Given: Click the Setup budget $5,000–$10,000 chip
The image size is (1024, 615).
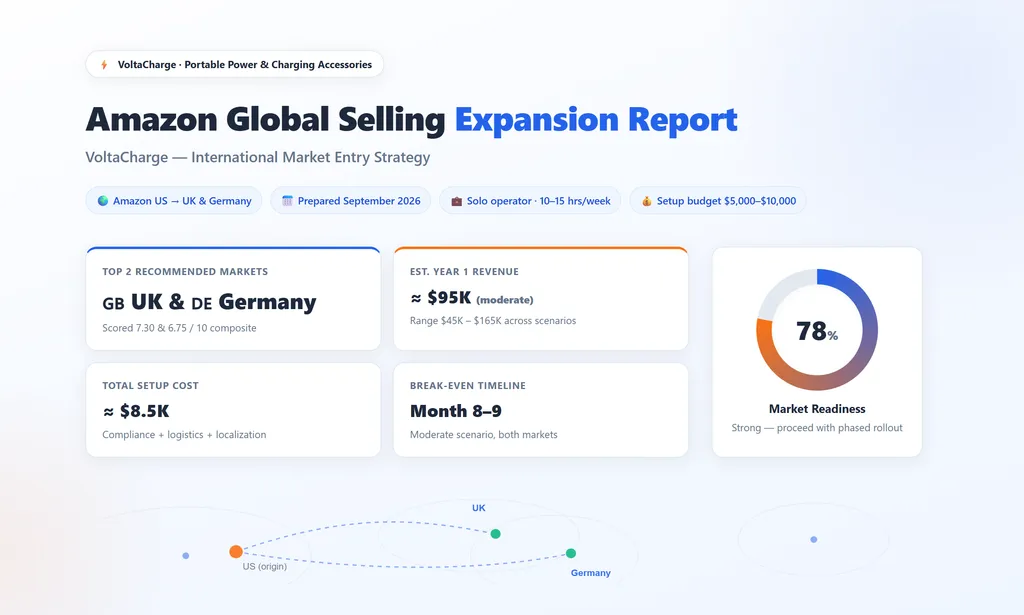Looking at the screenshot, I should [718, 201].
